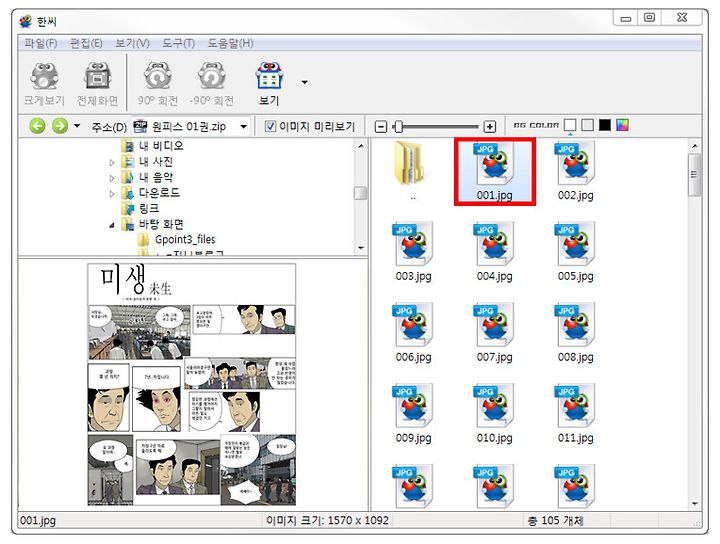Open the 편집(E) menu
Viewport: 720px width, 544px height.
click(x=86, y=43)
